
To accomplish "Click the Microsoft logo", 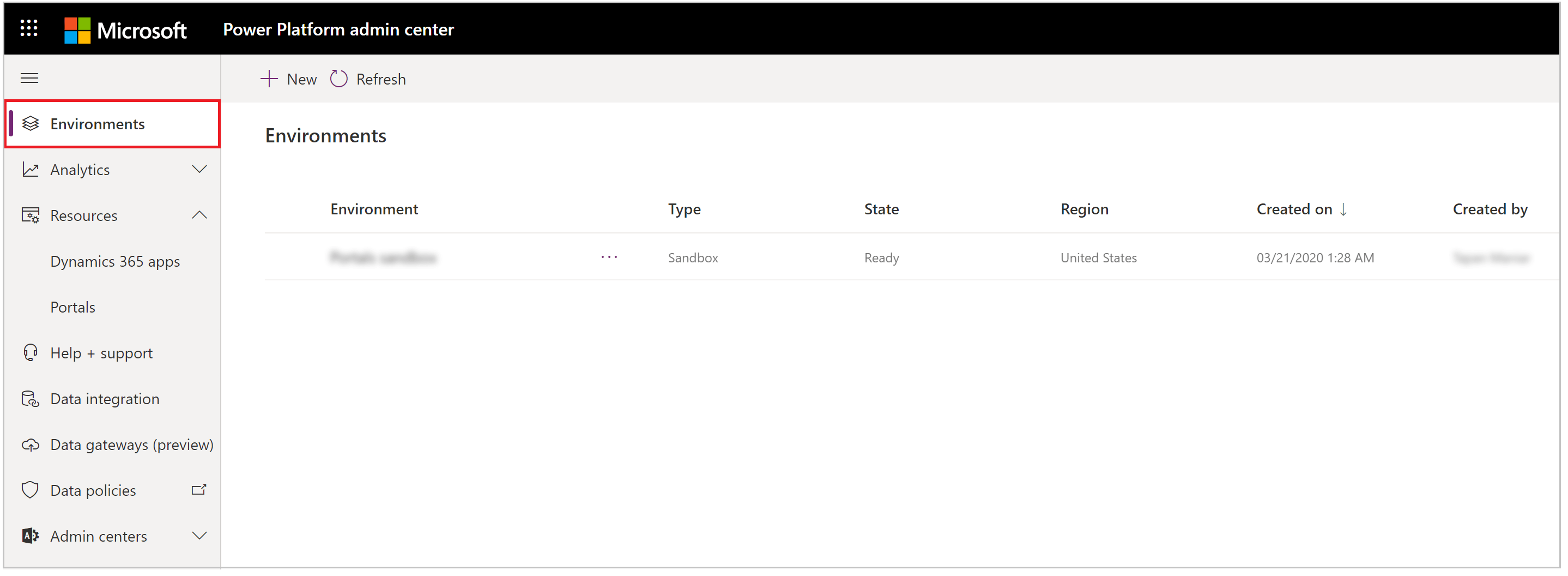I will pyautogui.click(x=125, y=30).
